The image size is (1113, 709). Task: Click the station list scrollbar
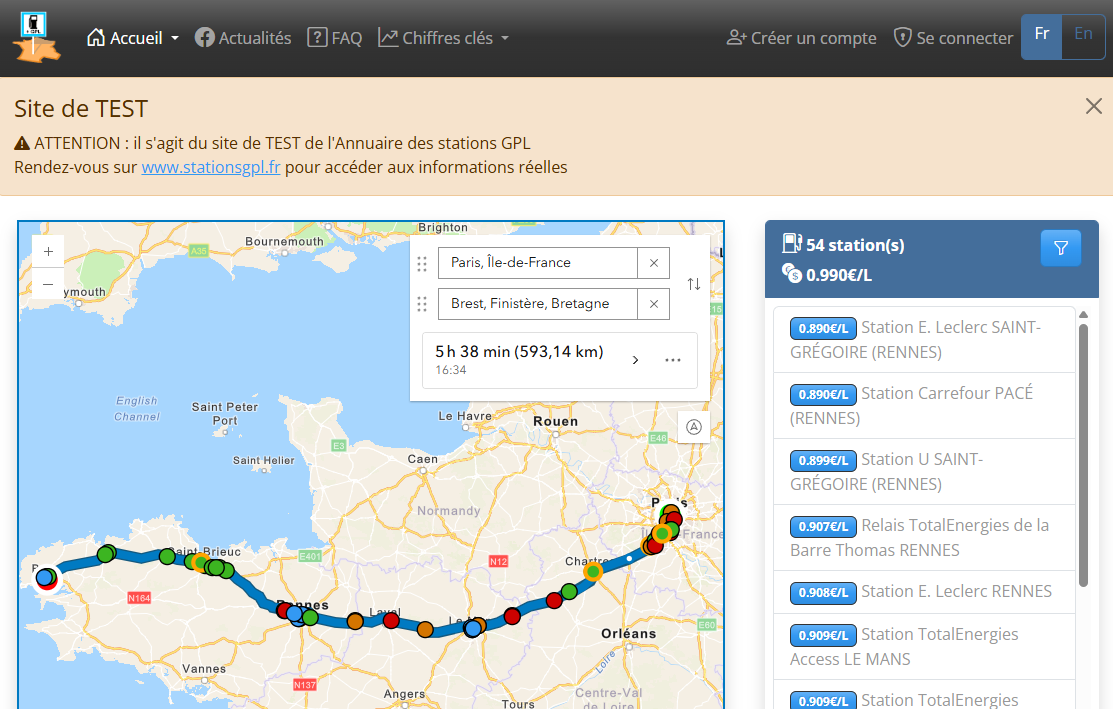pyautogui.click(x=1082, y=455)
